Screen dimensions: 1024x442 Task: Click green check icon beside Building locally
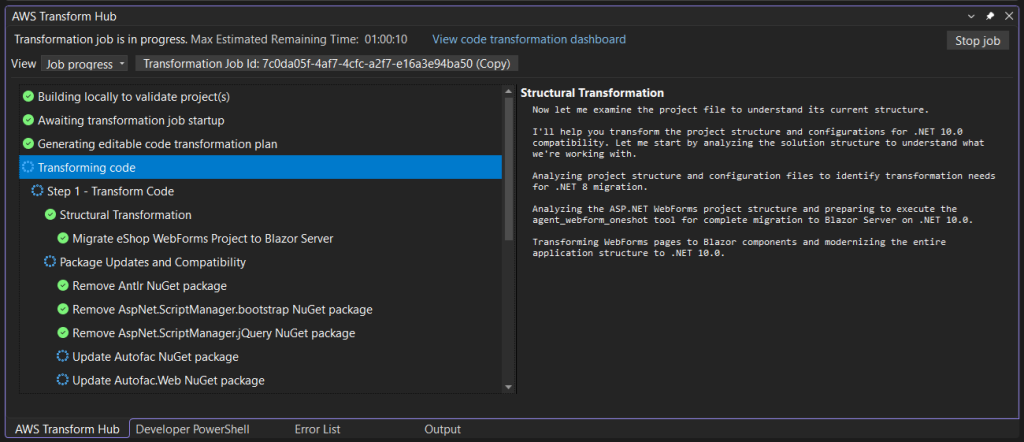coord(28,97)
